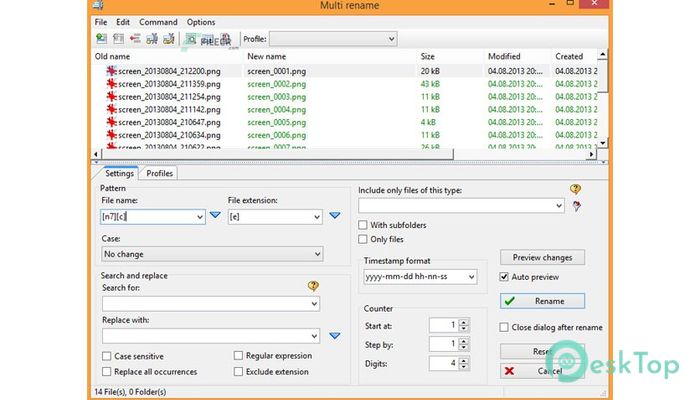Image resolution: width=700 pixels, height=400 pixels.
Task: Click the file icon of screen_20130804_210647.png
Action: pos(112,122)
